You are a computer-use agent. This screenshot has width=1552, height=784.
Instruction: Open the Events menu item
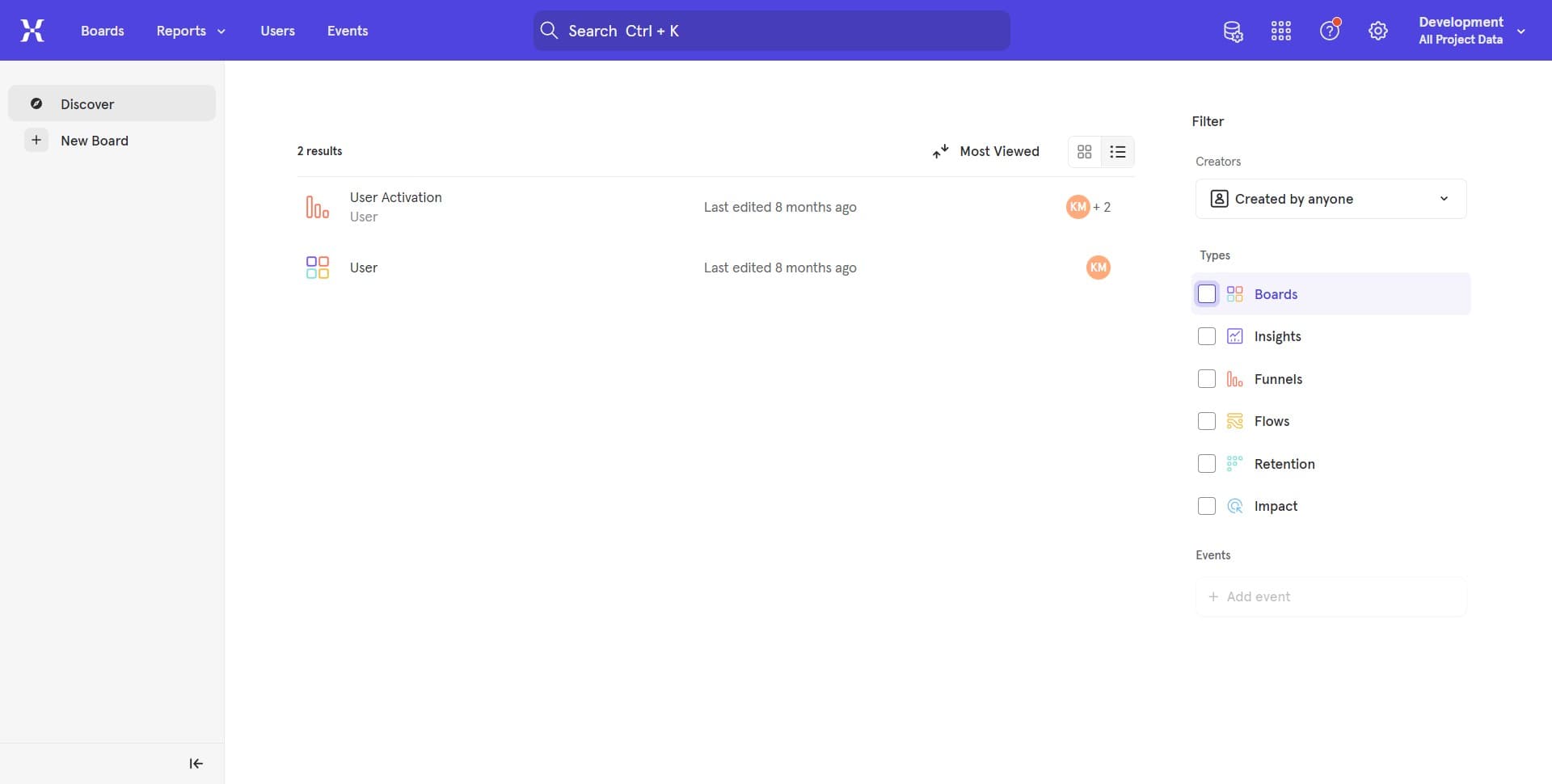coord(348,31)
